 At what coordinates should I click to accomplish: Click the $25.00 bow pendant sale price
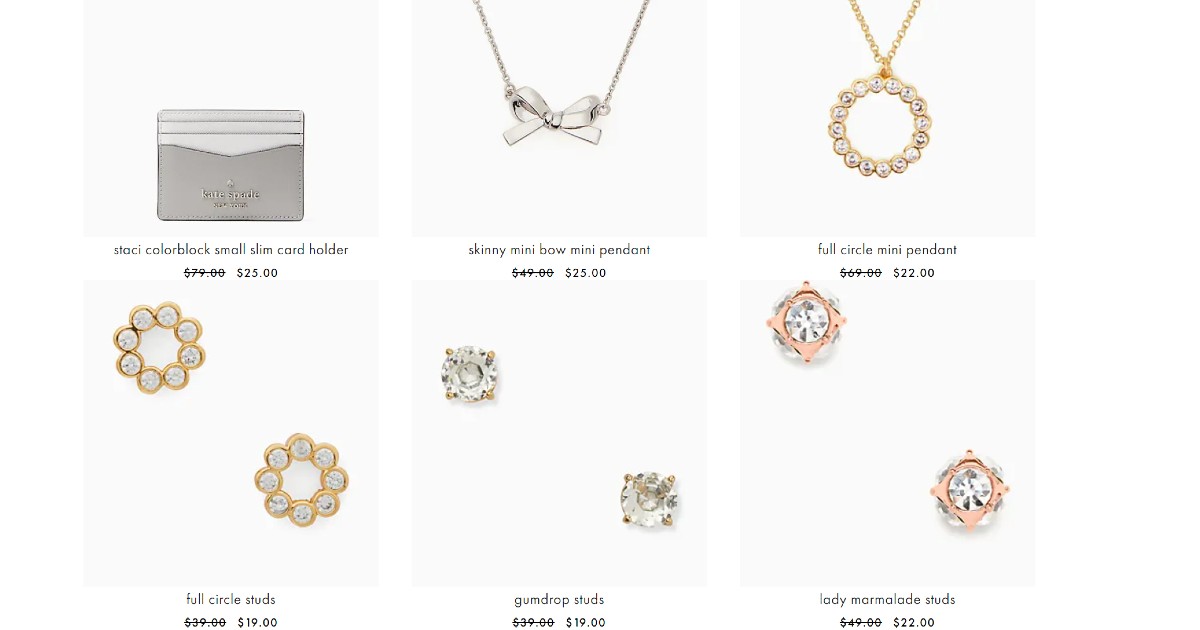(x=585, y=273)
